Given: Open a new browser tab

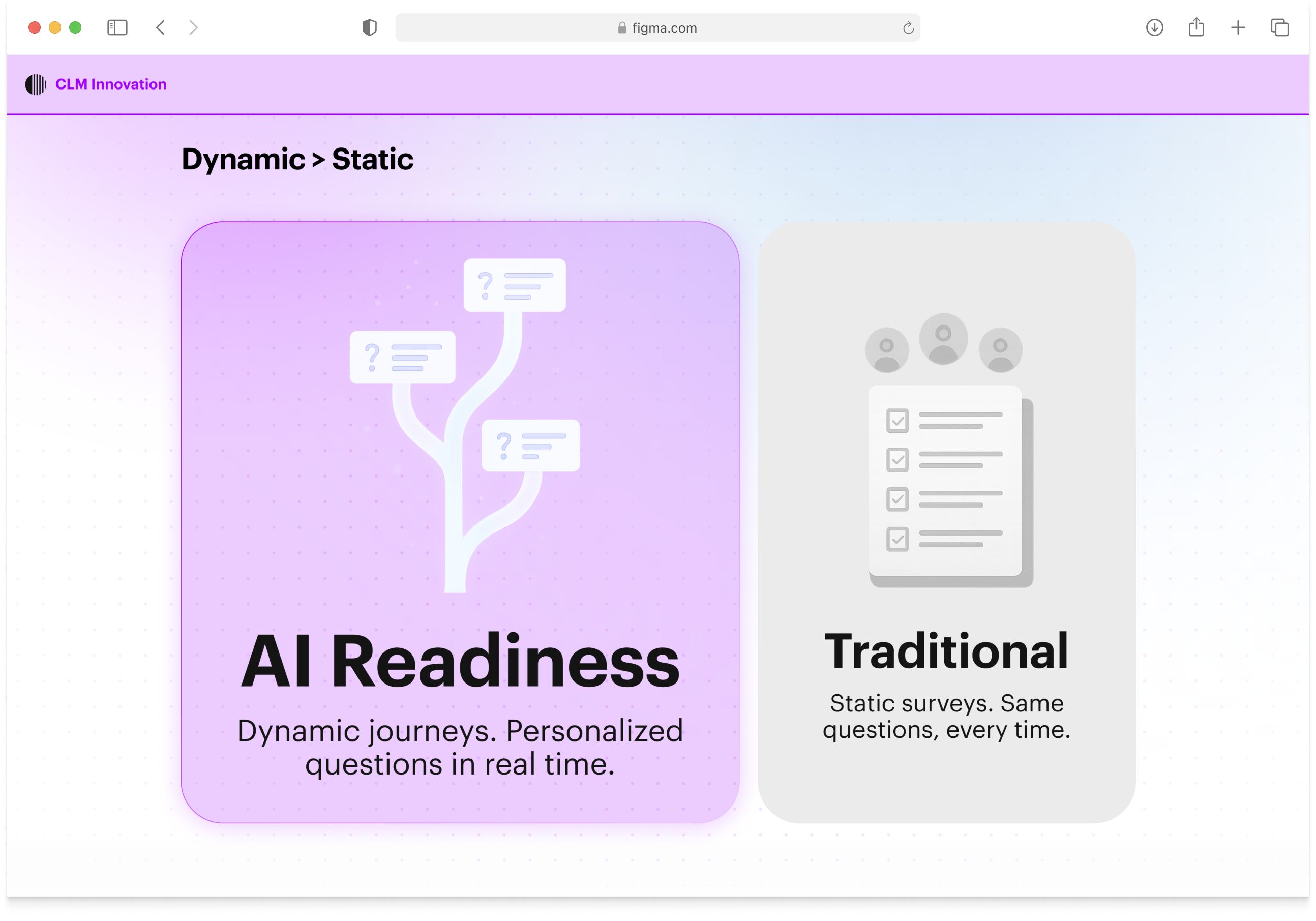Looking at the screenshot, I should (x=1238, y=27).
